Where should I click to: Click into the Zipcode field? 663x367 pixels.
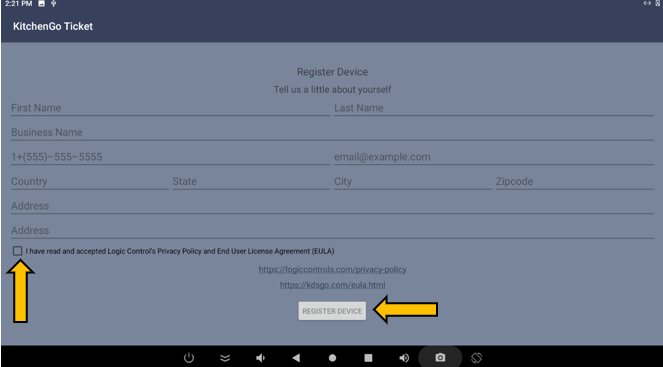[575, 182]
